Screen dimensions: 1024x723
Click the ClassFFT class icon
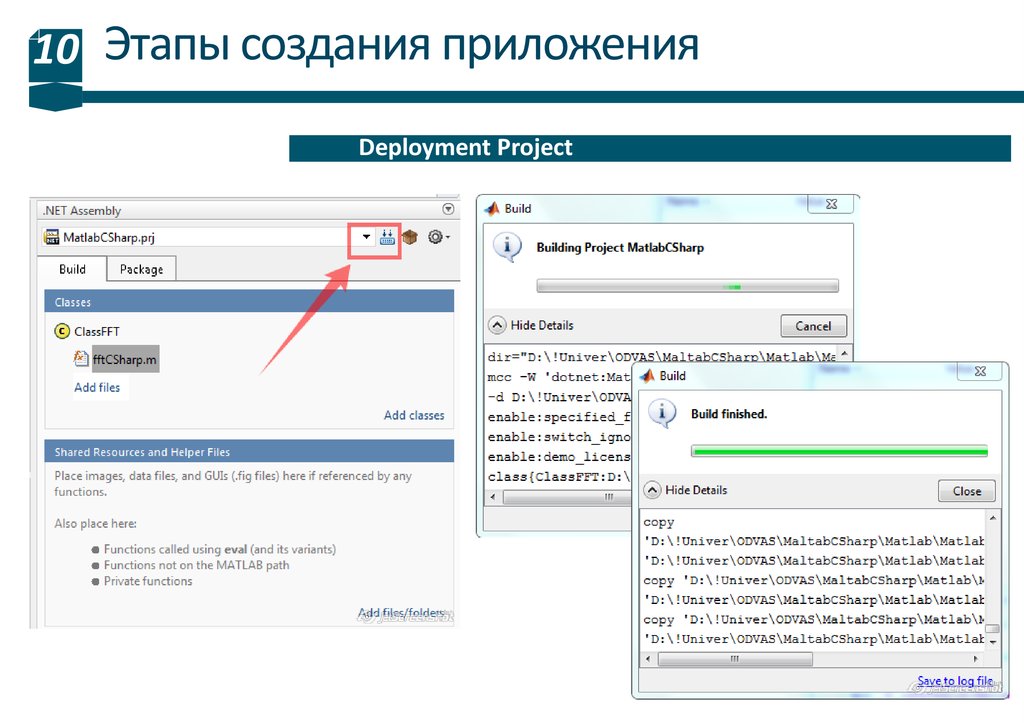click(x=61, y=331)
